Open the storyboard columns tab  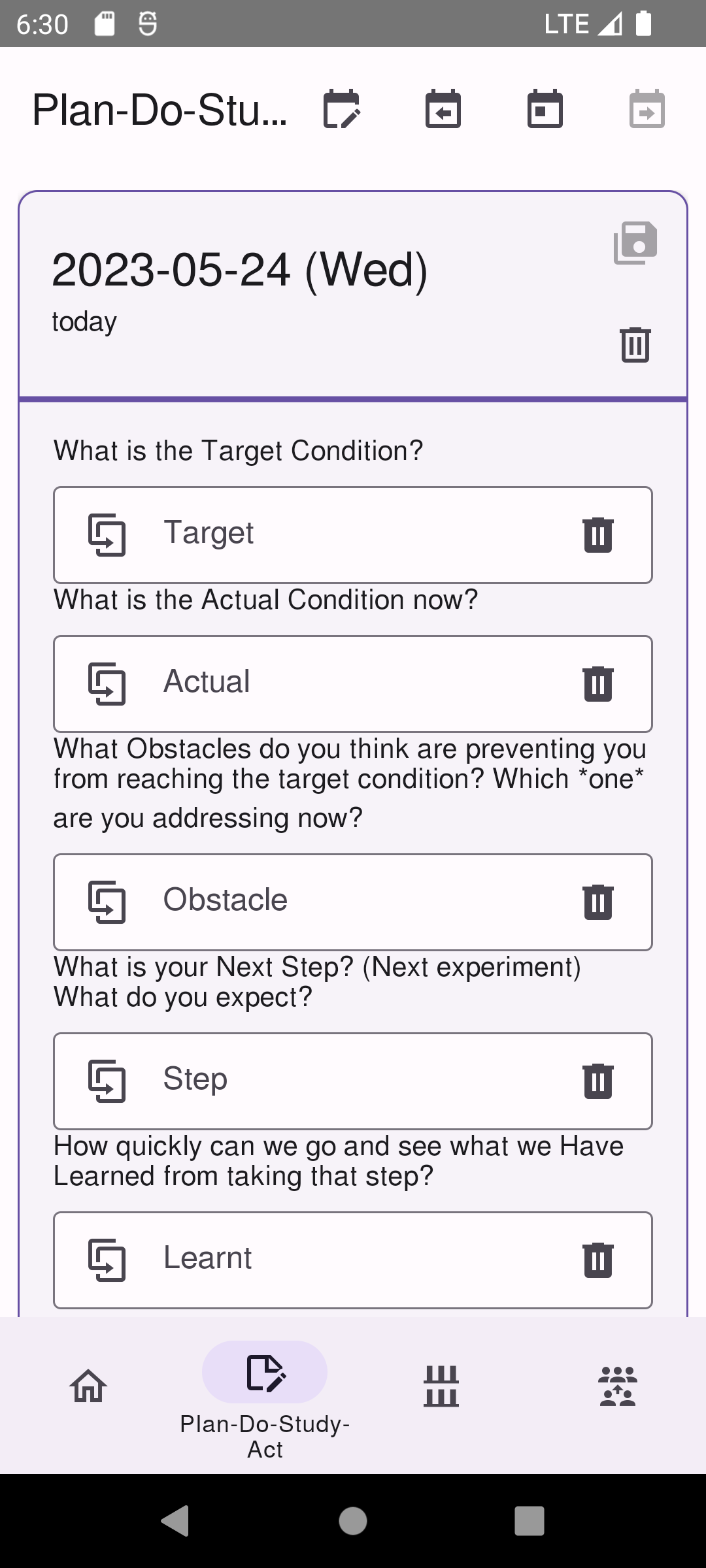[441, 1386]
